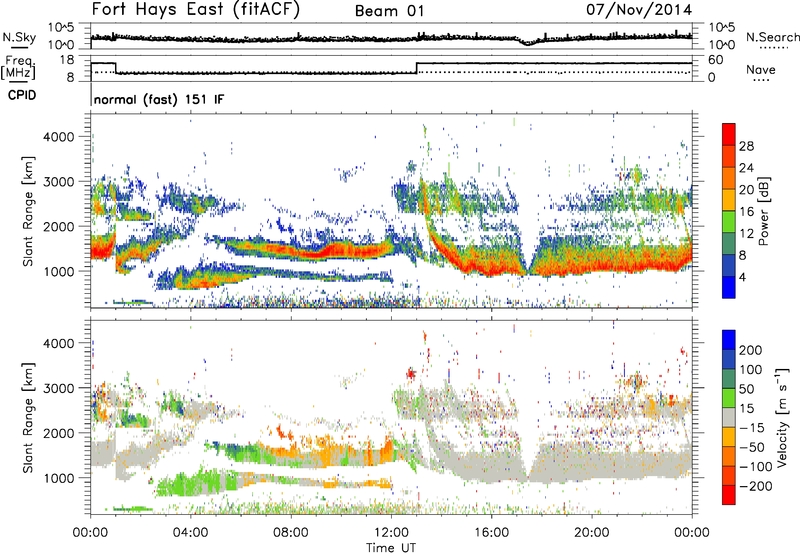800x554 pixels.
Task: Click '4000' on the power panel range axis
Action: 59,137
